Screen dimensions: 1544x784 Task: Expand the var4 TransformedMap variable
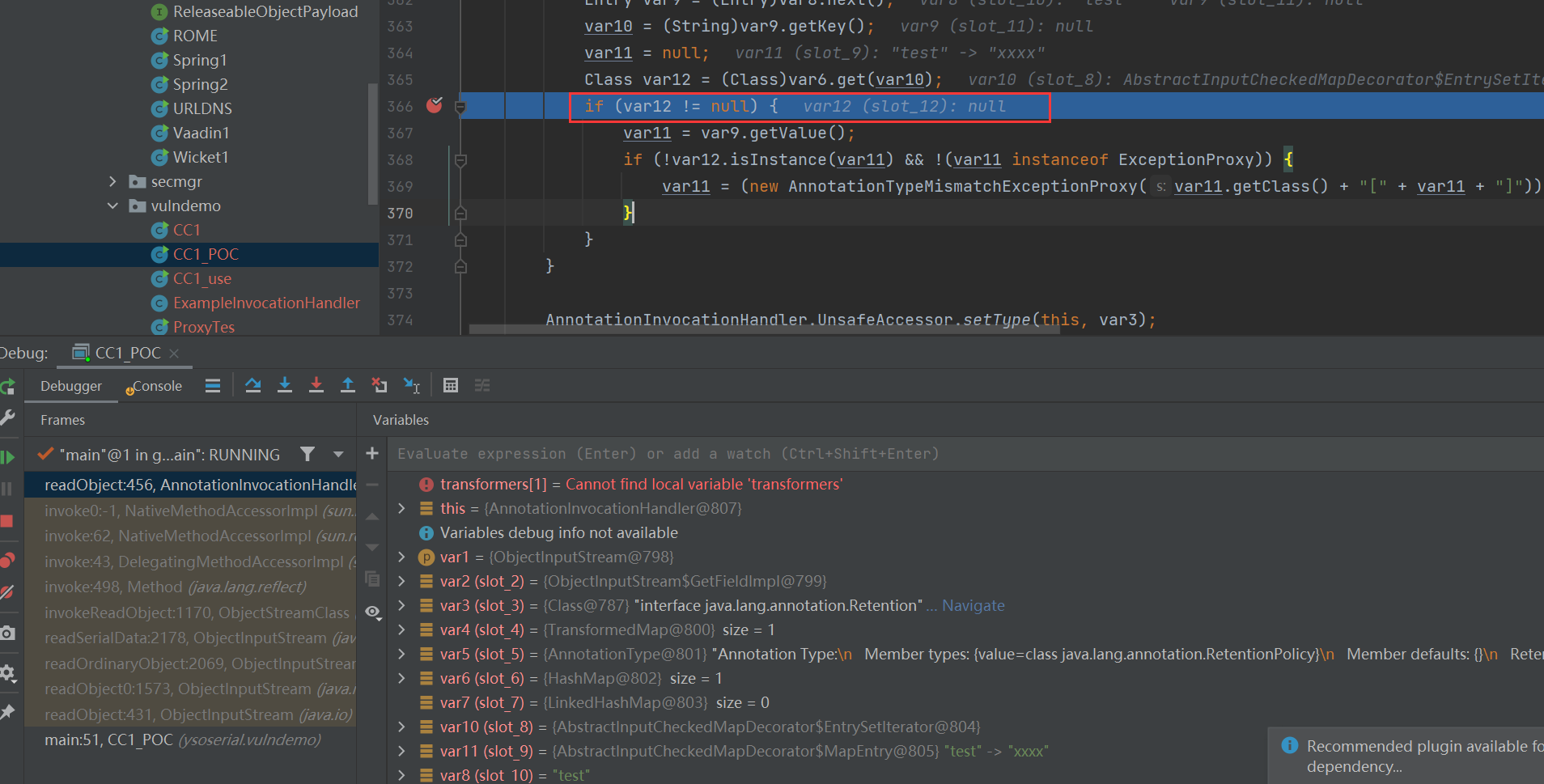coord(401,629)
